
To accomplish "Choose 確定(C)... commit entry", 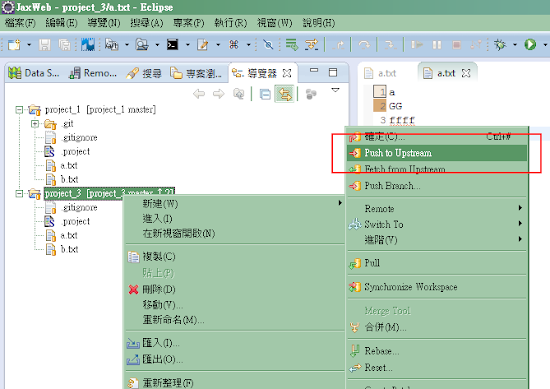I will [437, 136].
